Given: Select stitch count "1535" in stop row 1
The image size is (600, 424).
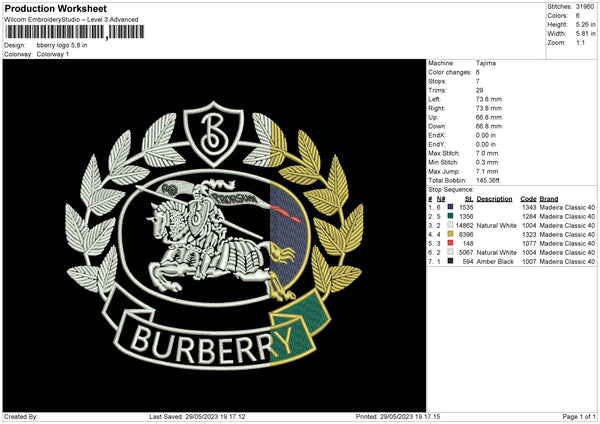Looking at the screenshot, I should pyautogui.click(x=466, y=207).
